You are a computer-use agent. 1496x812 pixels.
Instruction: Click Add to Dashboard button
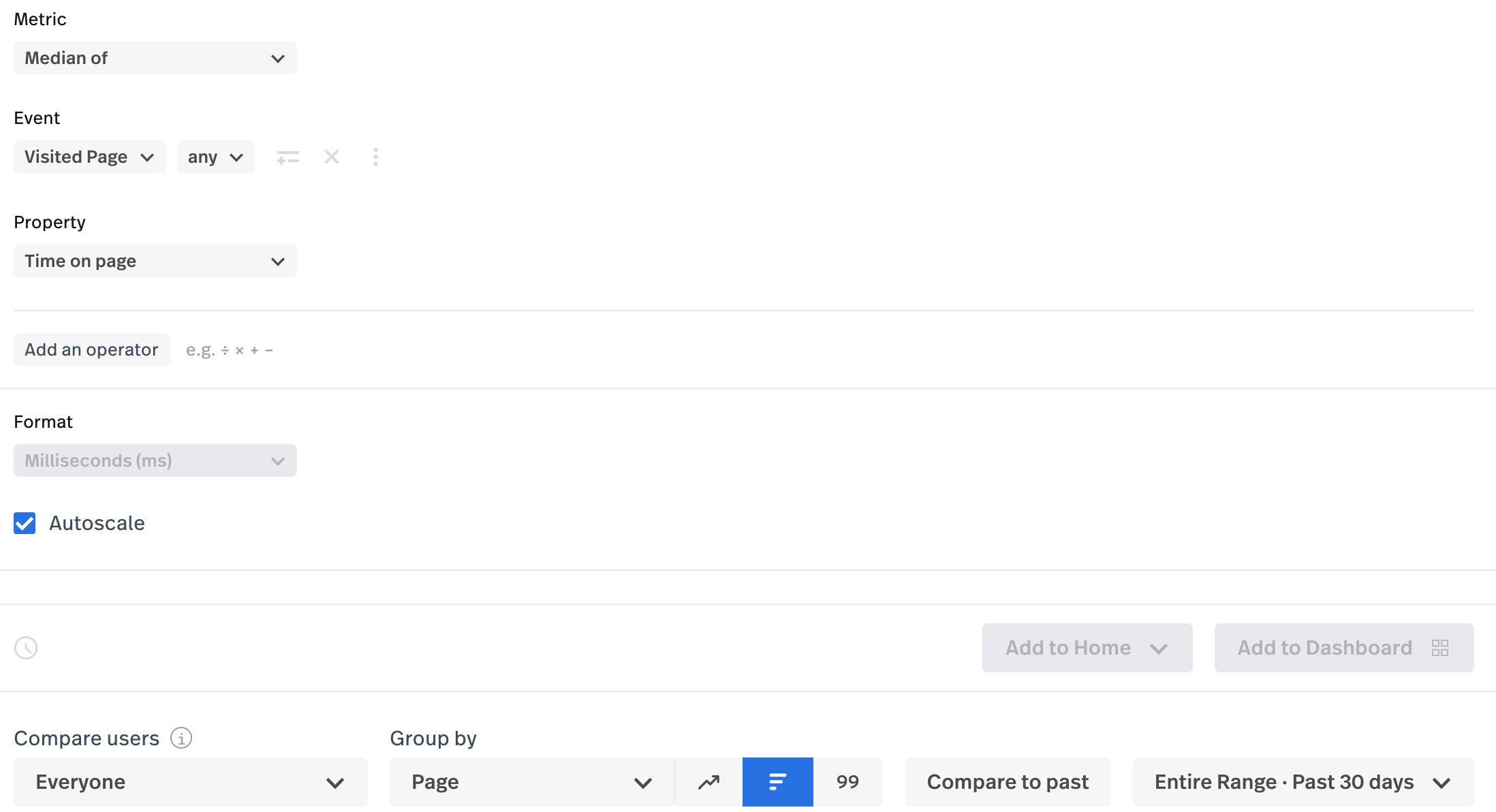click(x=1324, y=648)
